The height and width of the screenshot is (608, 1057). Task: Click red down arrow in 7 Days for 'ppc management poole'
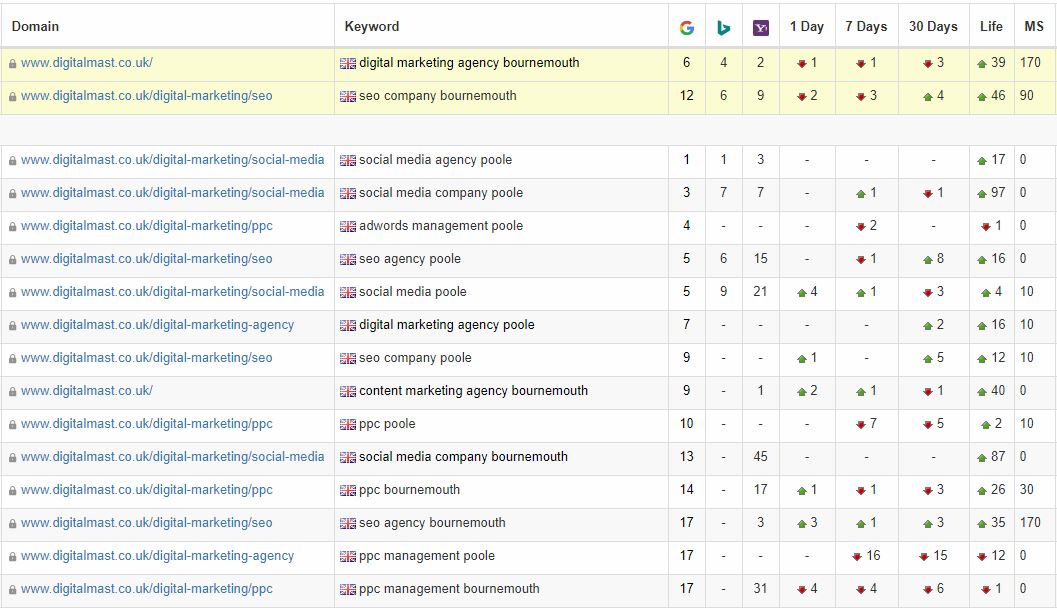(x=857, y=557)
